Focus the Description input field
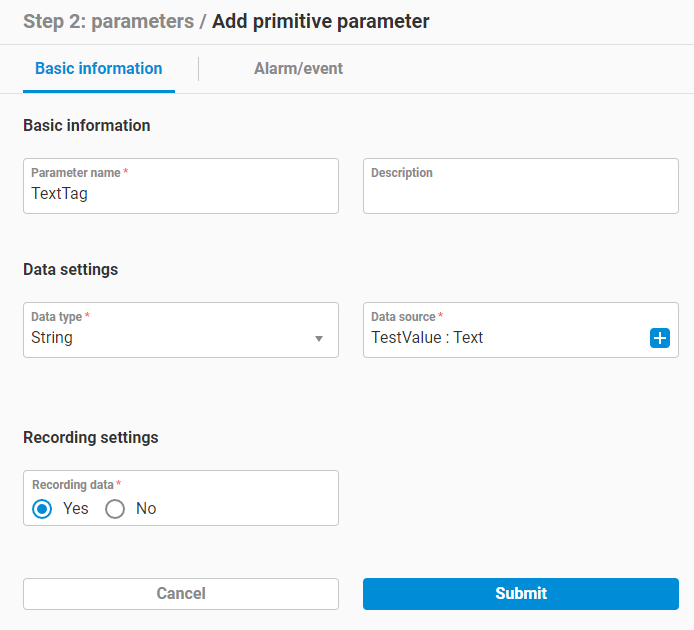 pyautogui.click(x=520, y=194)
